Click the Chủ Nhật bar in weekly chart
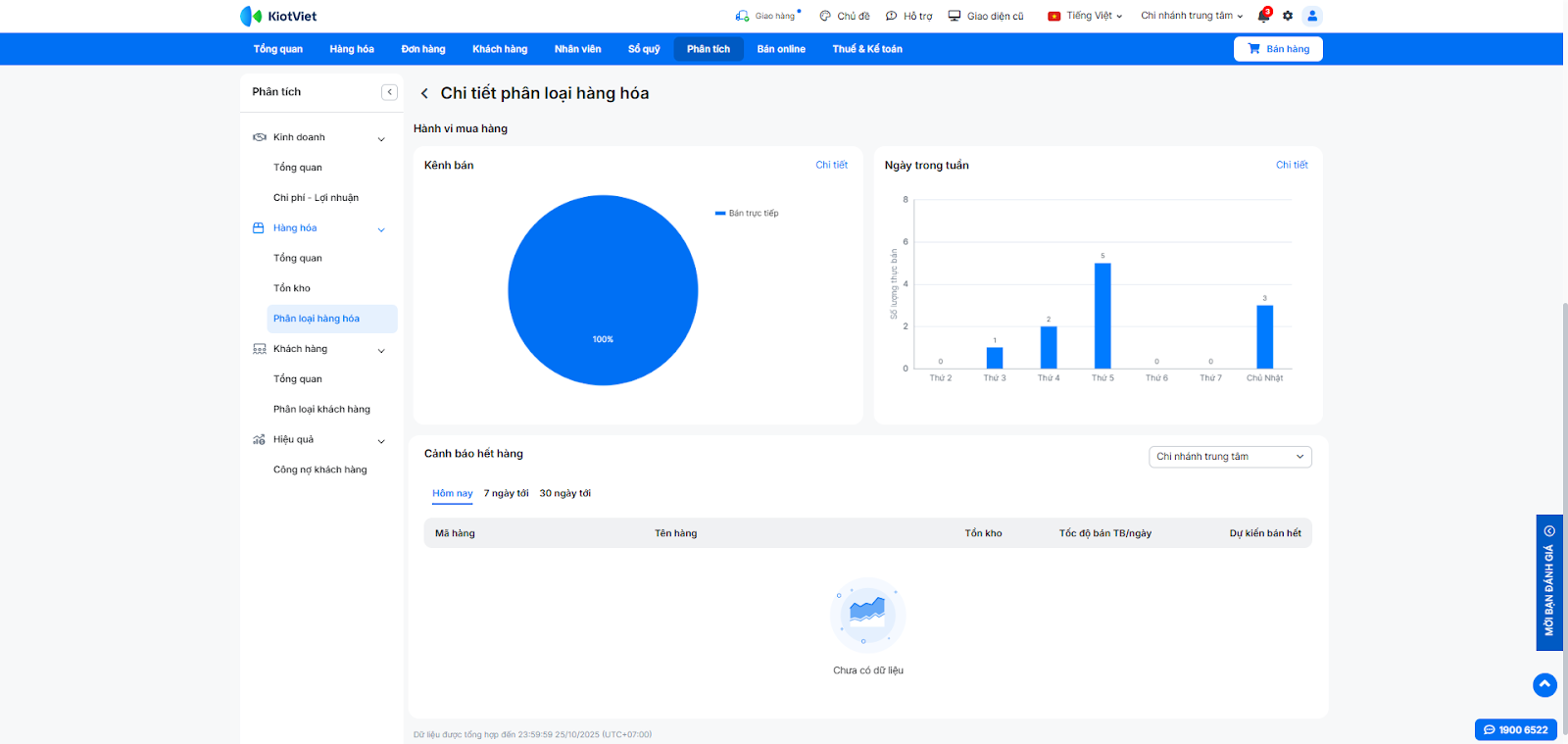Viewport: 1568px width, 744px height. tap(1265, 337)
